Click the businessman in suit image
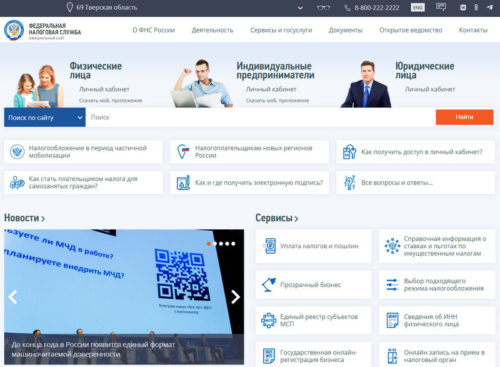500x367 pixels. (x=366, y=84)
